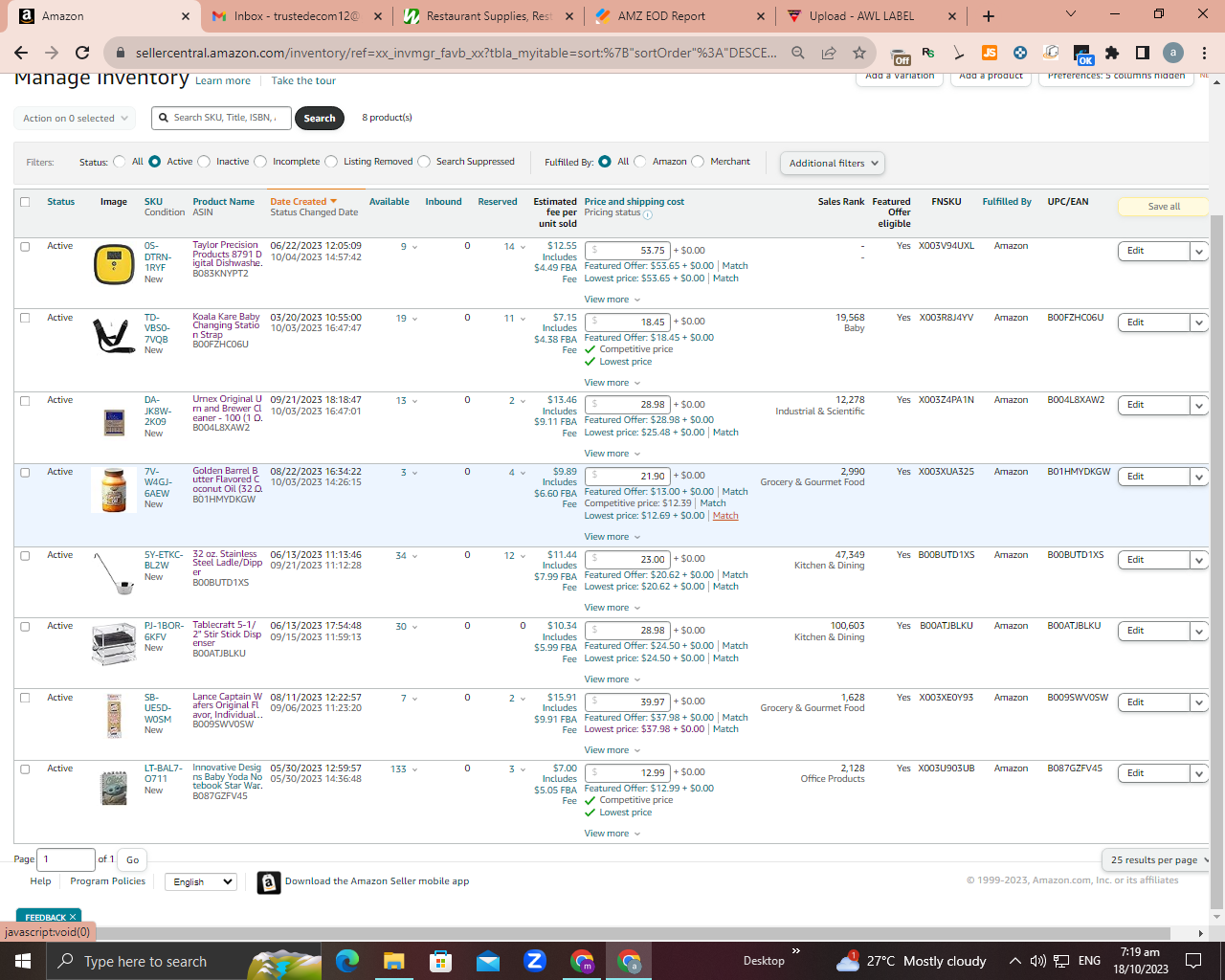The width and height of the screenshot is (1225, 980).
Task: Expand 'View more' under Urnex Original price
Action: (x=612, y=454)
